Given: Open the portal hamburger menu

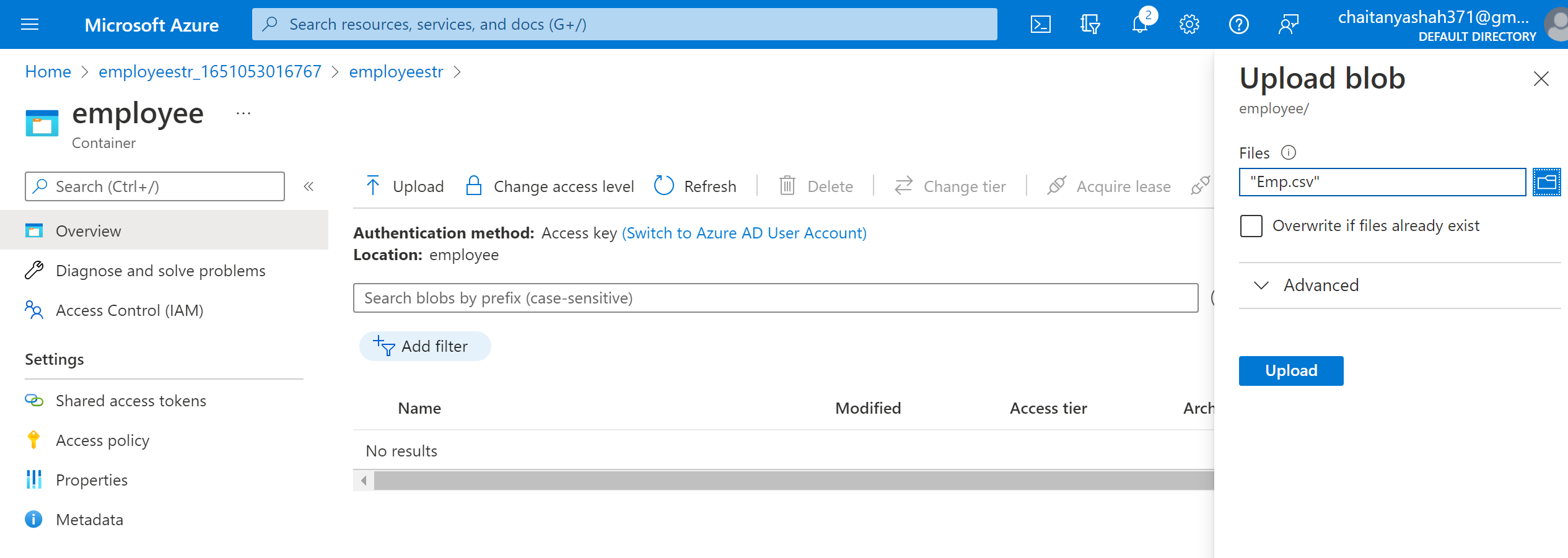Looking at the screenshot, I should click(x=29, y=24).
